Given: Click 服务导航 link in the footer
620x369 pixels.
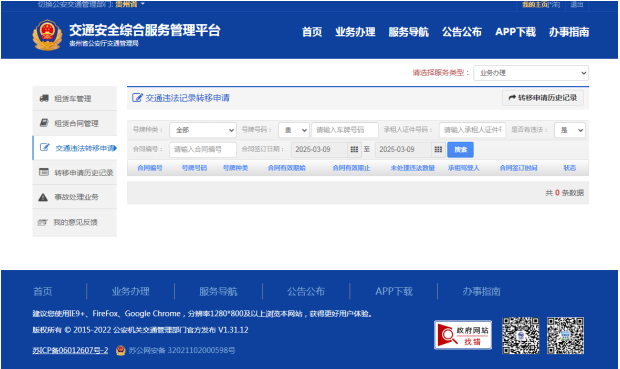Looking at the screenshot, I should (x=218, y=291).
